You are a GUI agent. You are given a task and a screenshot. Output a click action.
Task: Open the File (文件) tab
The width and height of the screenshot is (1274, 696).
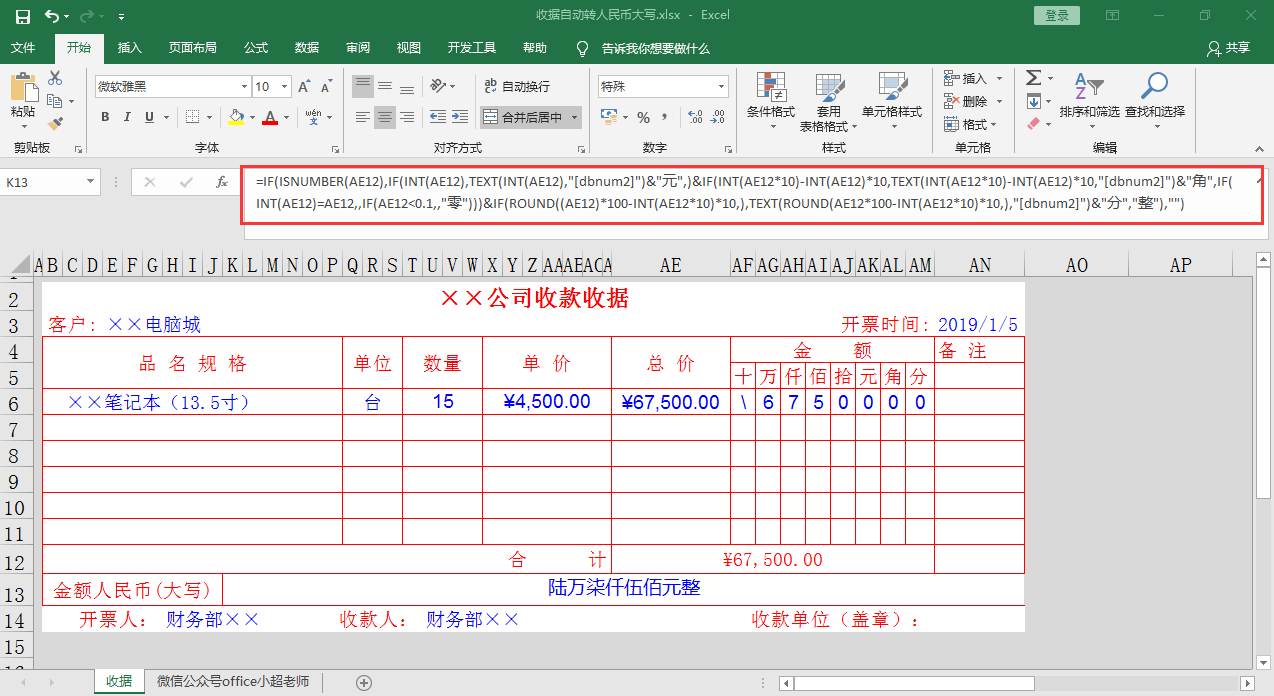click(x=23, y=48)
